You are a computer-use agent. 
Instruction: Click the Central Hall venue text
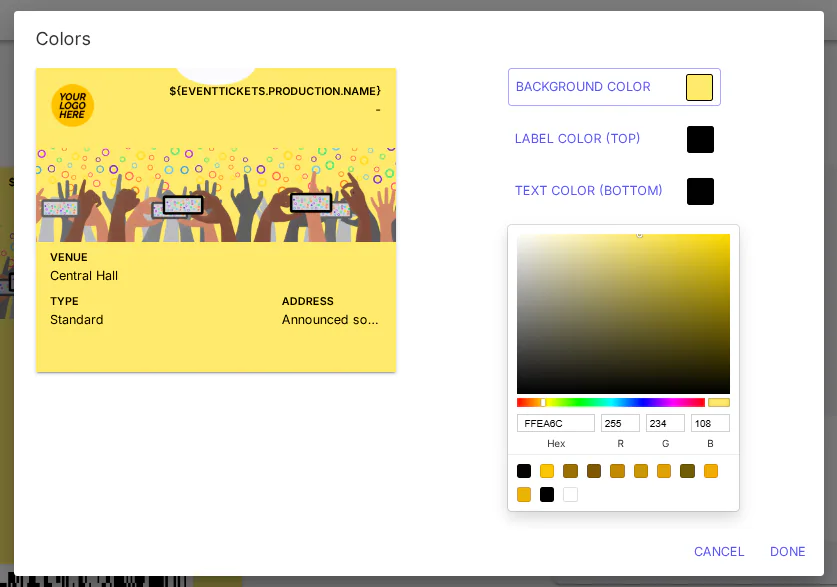pos(84,276)
